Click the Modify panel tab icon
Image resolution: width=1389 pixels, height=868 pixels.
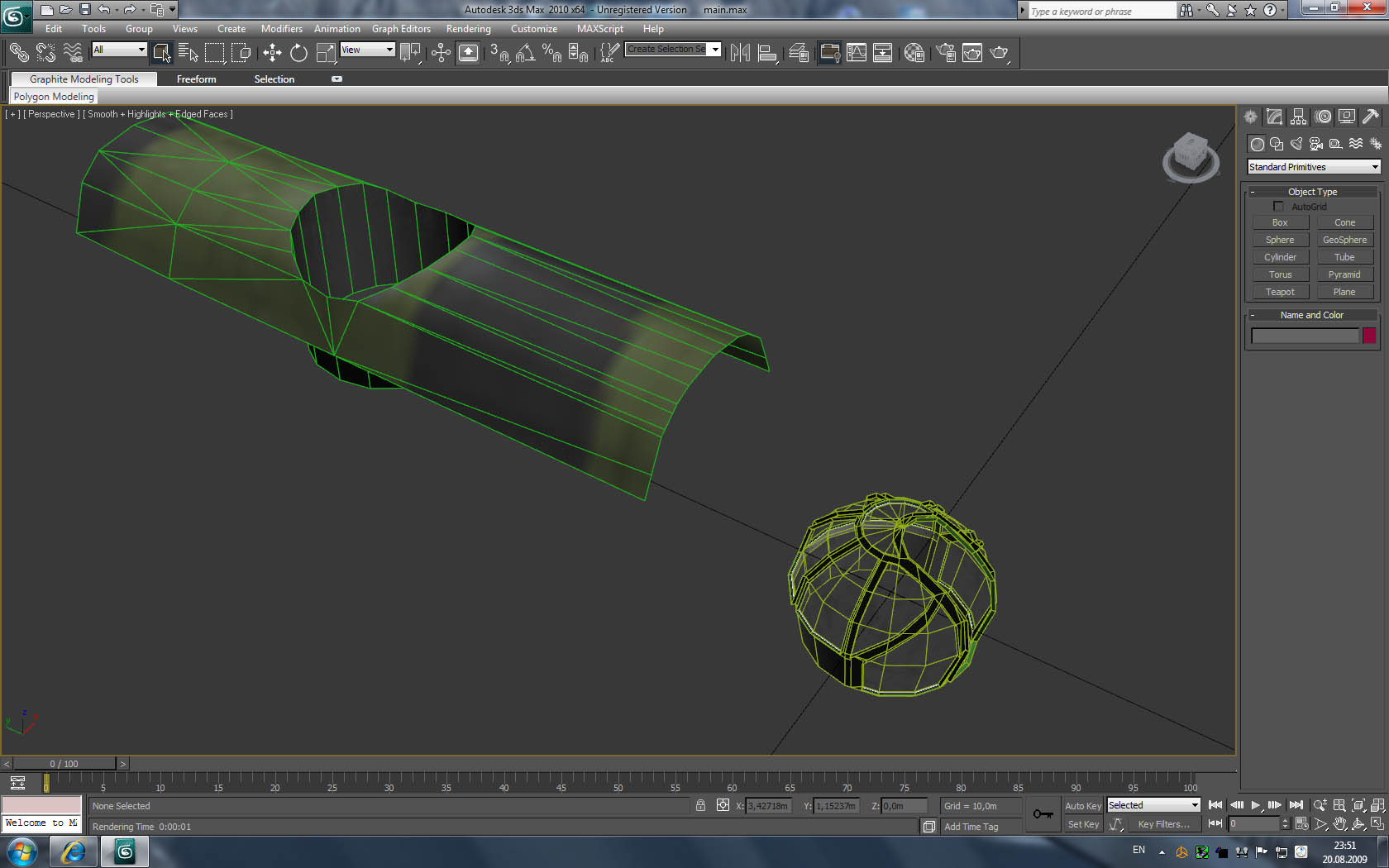click(1274, 117)
